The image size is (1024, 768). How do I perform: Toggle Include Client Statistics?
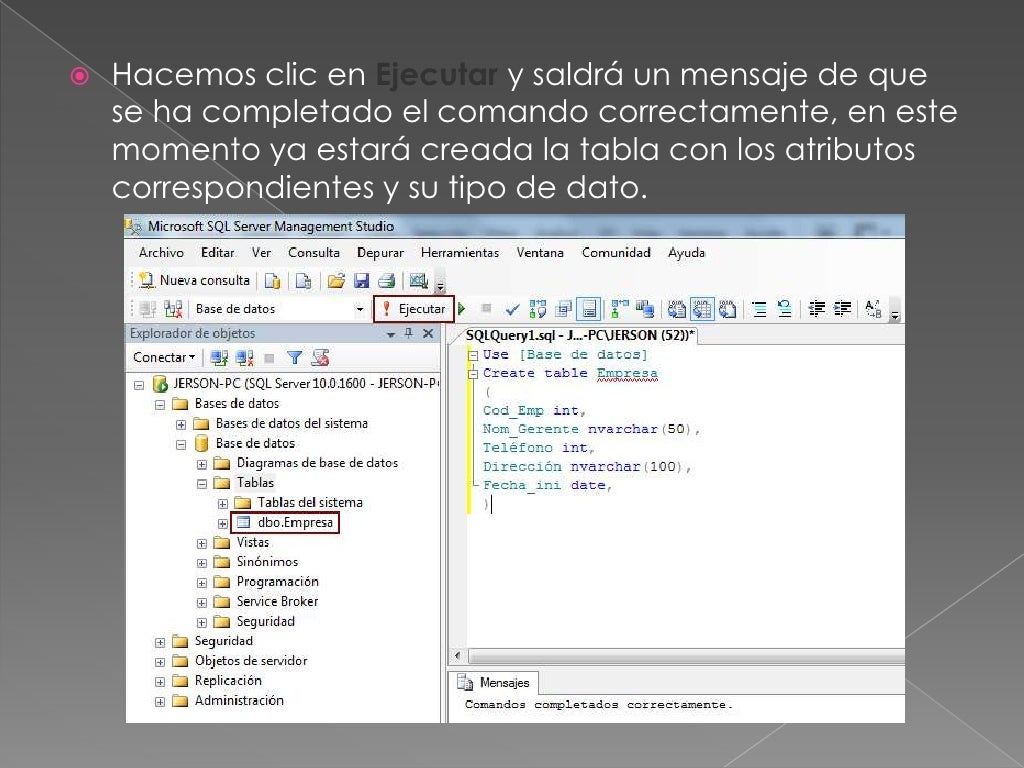[645, 309]
